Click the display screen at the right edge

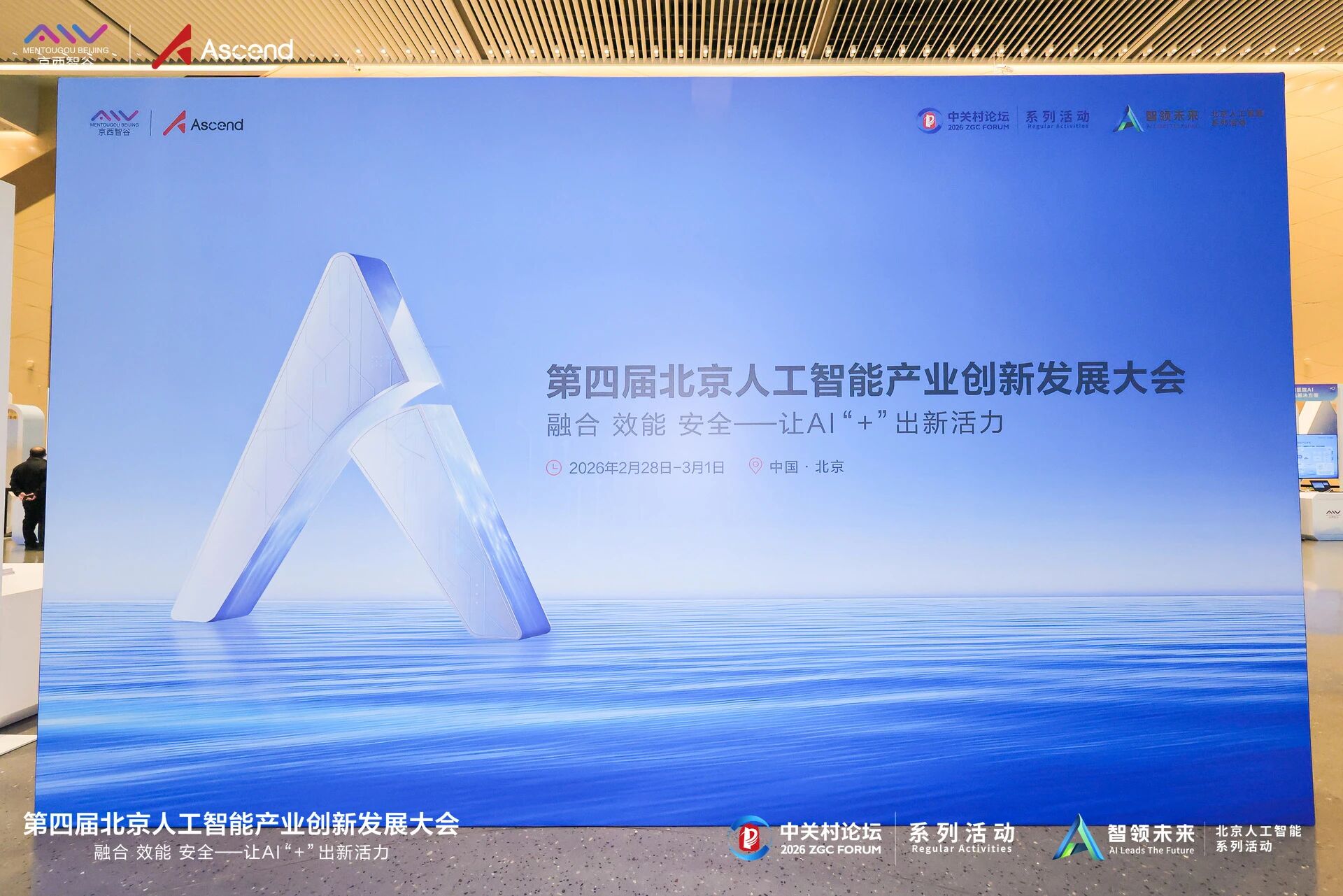pos(1316,457)
